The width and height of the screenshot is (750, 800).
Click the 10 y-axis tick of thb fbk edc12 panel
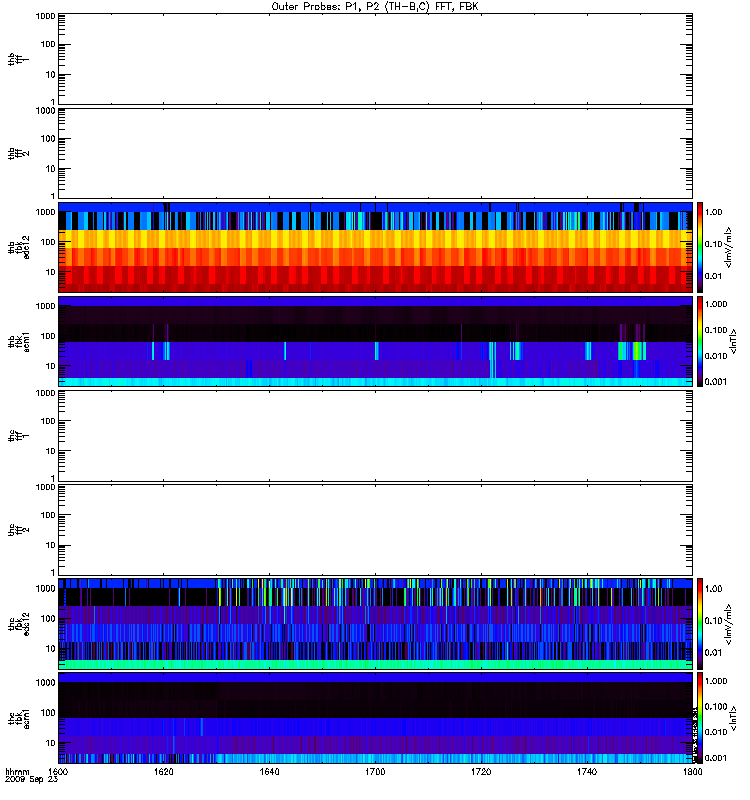(51, 272)
